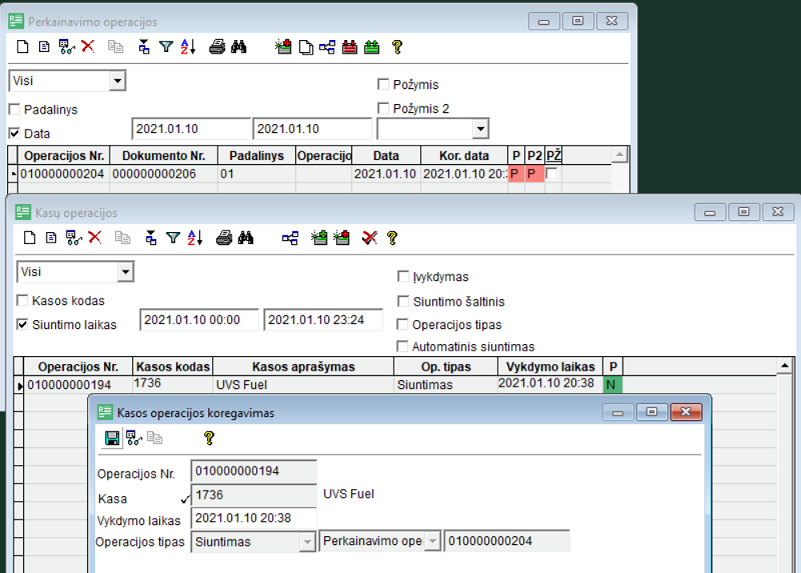This screenshot has height=573, width=801.
Task: Click the yellow help question mark in Perkainavimo operacijos
Action: pyautogui.click(x=397, y=46)
